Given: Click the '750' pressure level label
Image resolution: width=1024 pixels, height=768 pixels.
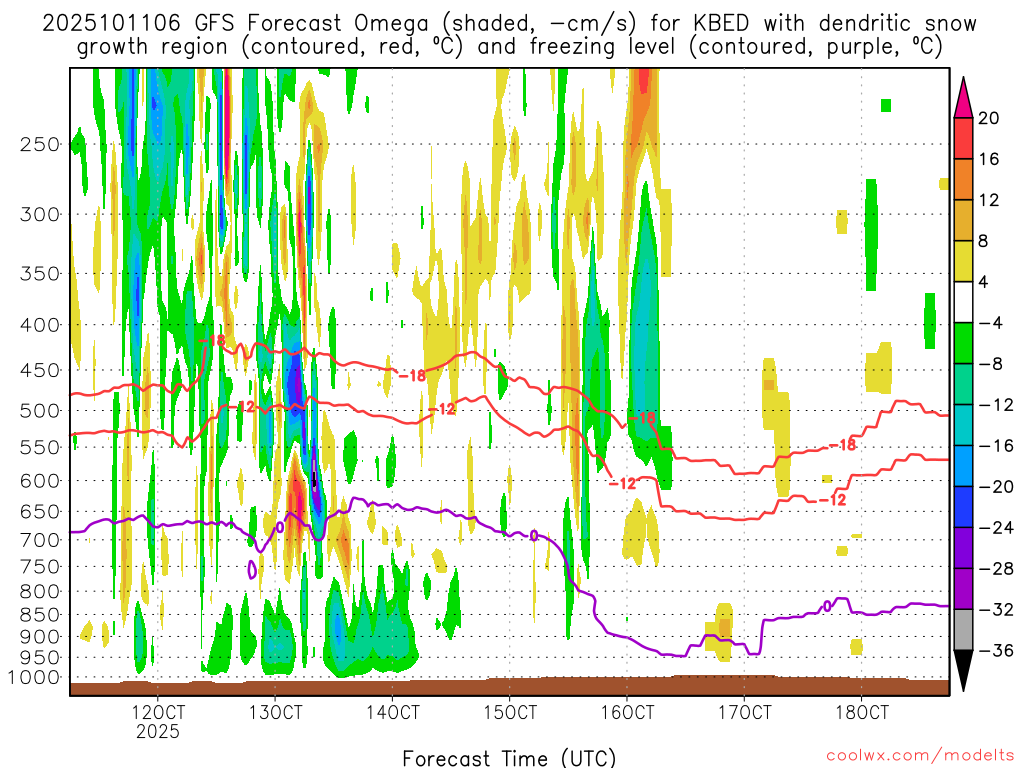Looking at the screenshot, I should click(40, 567).
